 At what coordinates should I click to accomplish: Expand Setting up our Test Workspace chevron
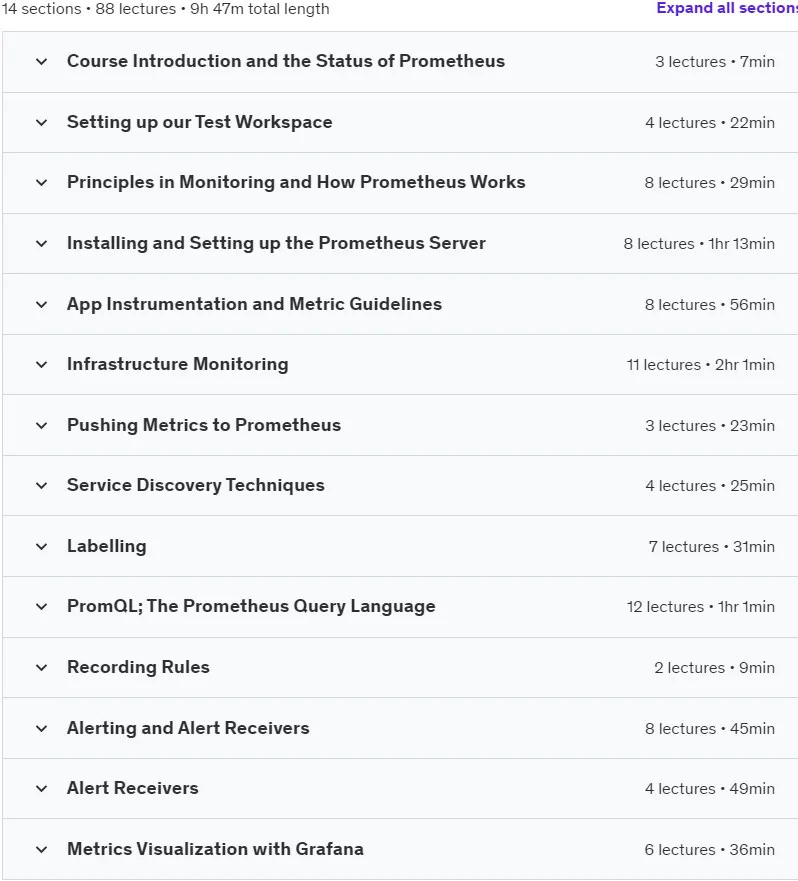point(42,122)
